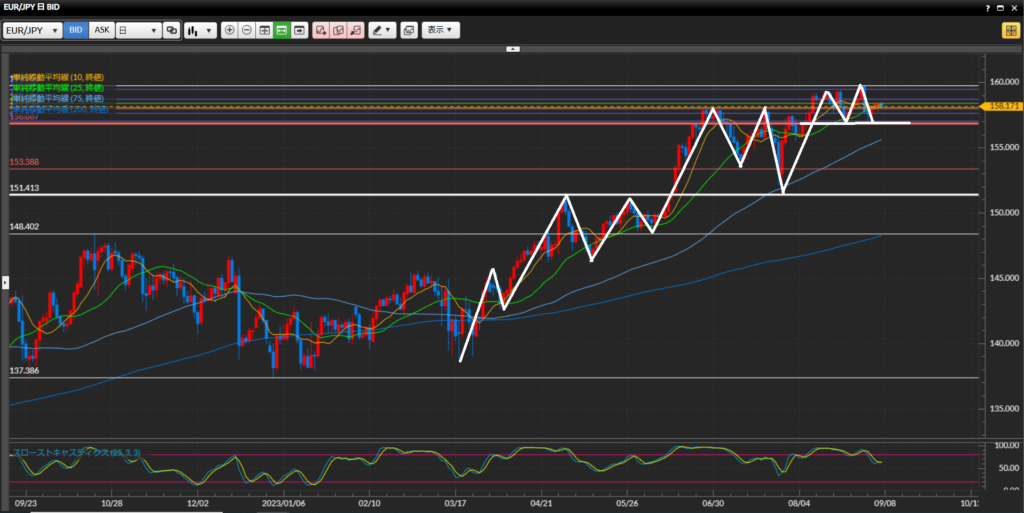The height and width of the screenshot is (513, 1024).
Task: Toggle the yellow crosshair button
Action: [x=1009, y=30]
